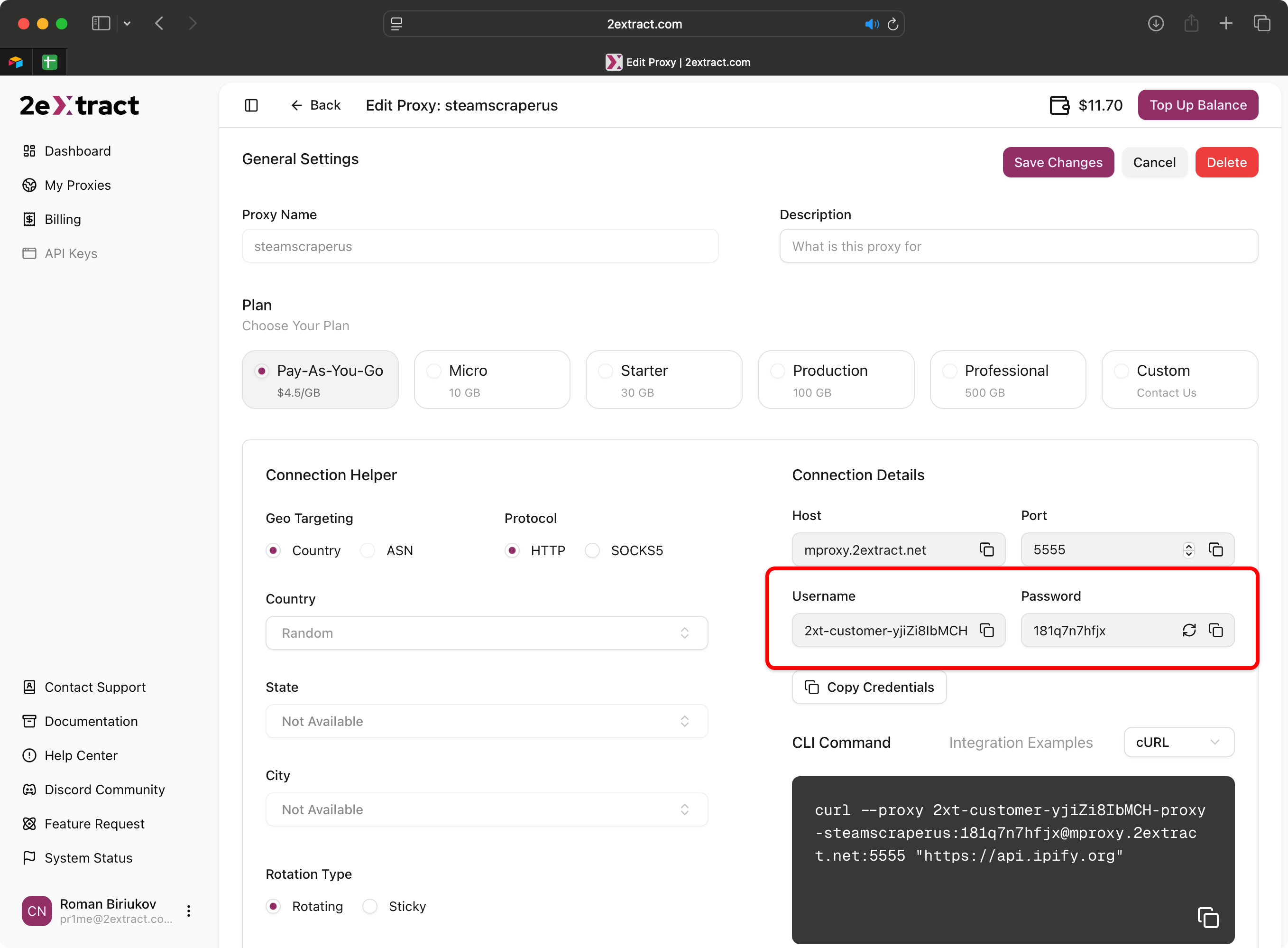
Task: Copy the Username using its copy icon
Action: coord(986,630)
